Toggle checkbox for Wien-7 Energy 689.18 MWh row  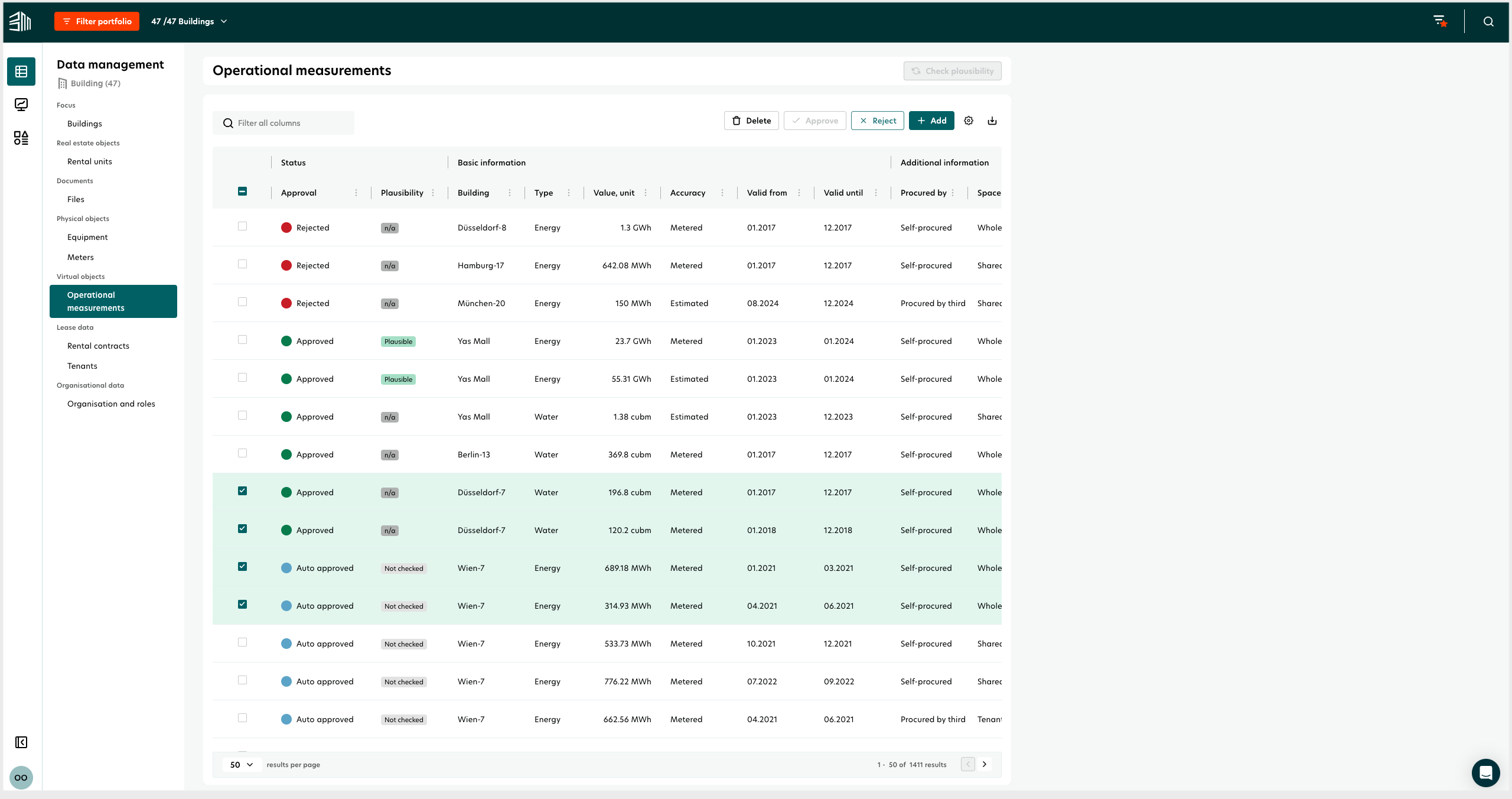pyautogui.click(x=243, y=566)
